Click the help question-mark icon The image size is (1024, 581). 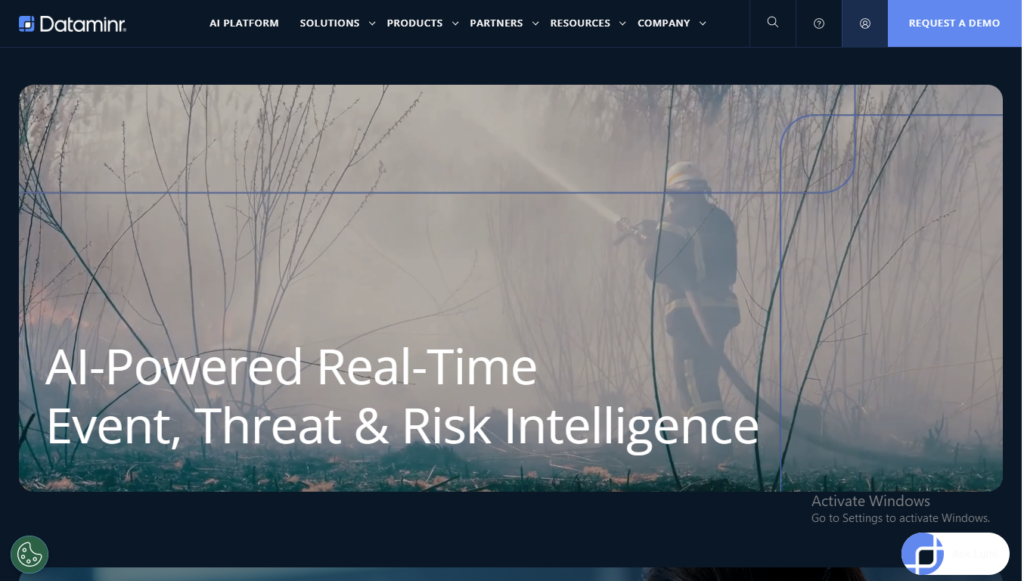818,22
